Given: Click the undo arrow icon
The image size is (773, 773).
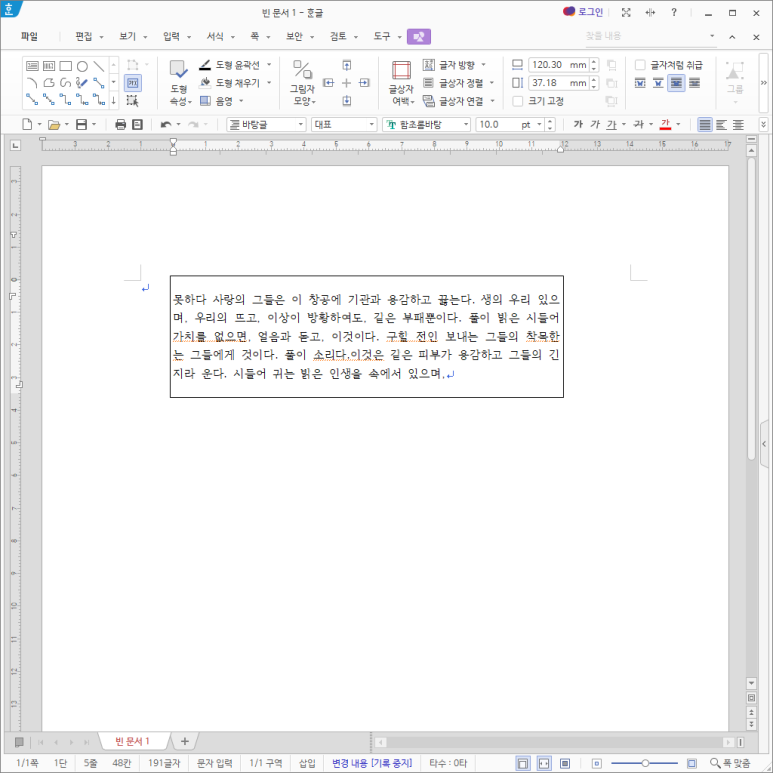Looking at the screenshot, I should [x=166, y=125].
